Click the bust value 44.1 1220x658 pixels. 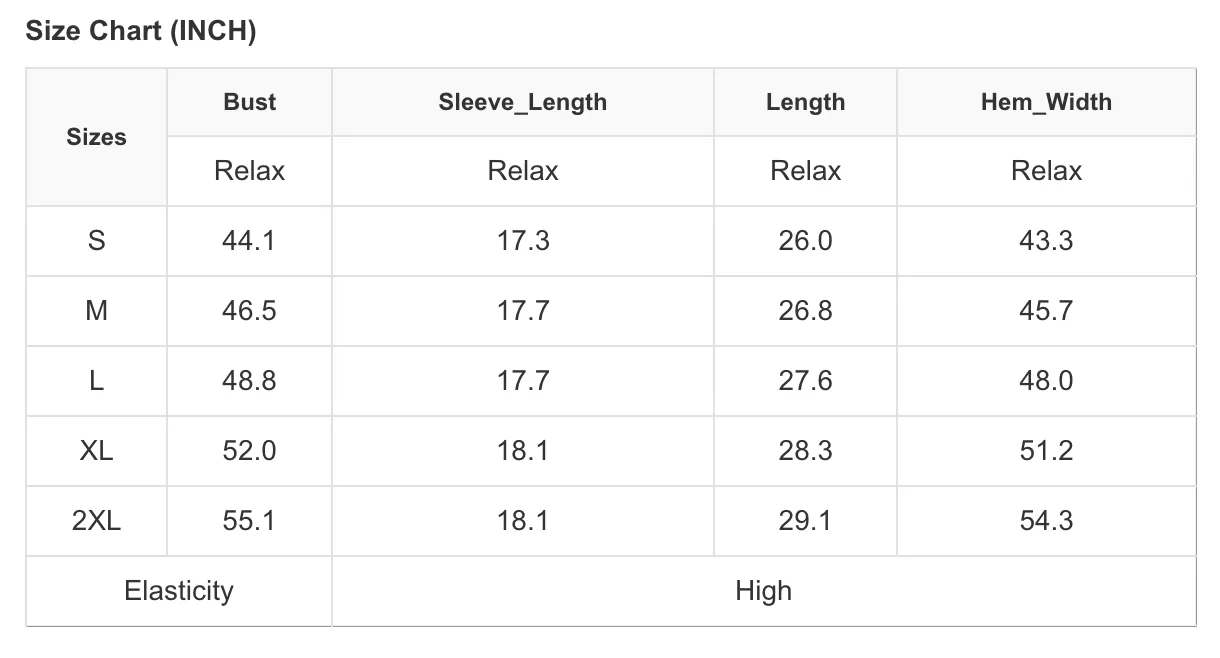[249, 241]
